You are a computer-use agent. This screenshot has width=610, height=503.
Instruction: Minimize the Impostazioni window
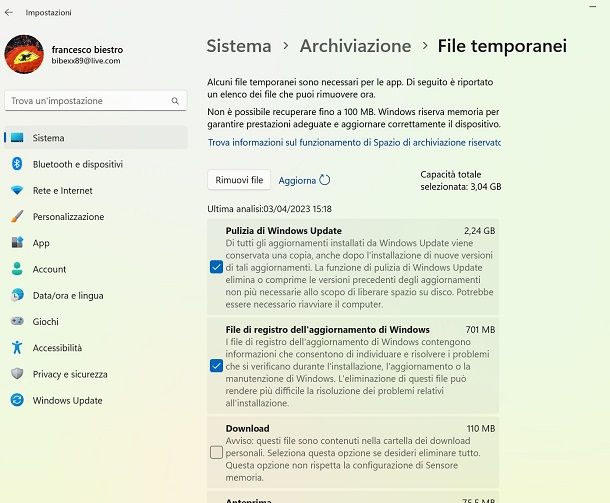[592, 7]
